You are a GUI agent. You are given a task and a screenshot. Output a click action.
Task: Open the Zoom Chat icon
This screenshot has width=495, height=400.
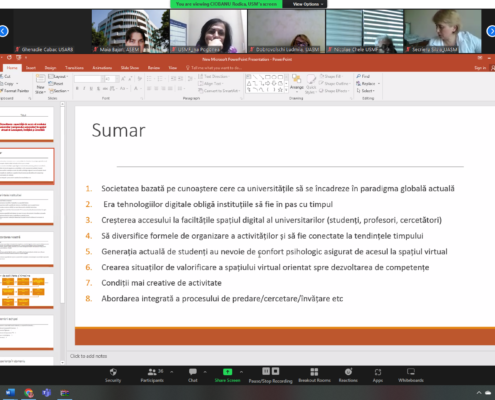(x=193, y=372)
